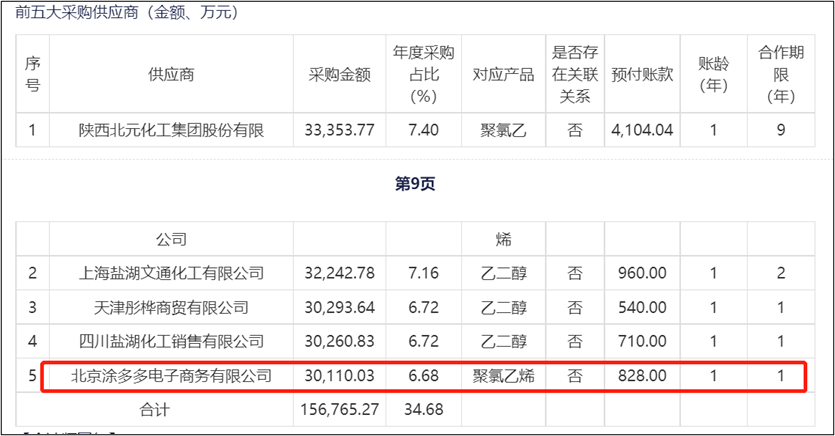Click the 合作期限(年) column header
The image size is (835, 436).
(x=781, y=75)
